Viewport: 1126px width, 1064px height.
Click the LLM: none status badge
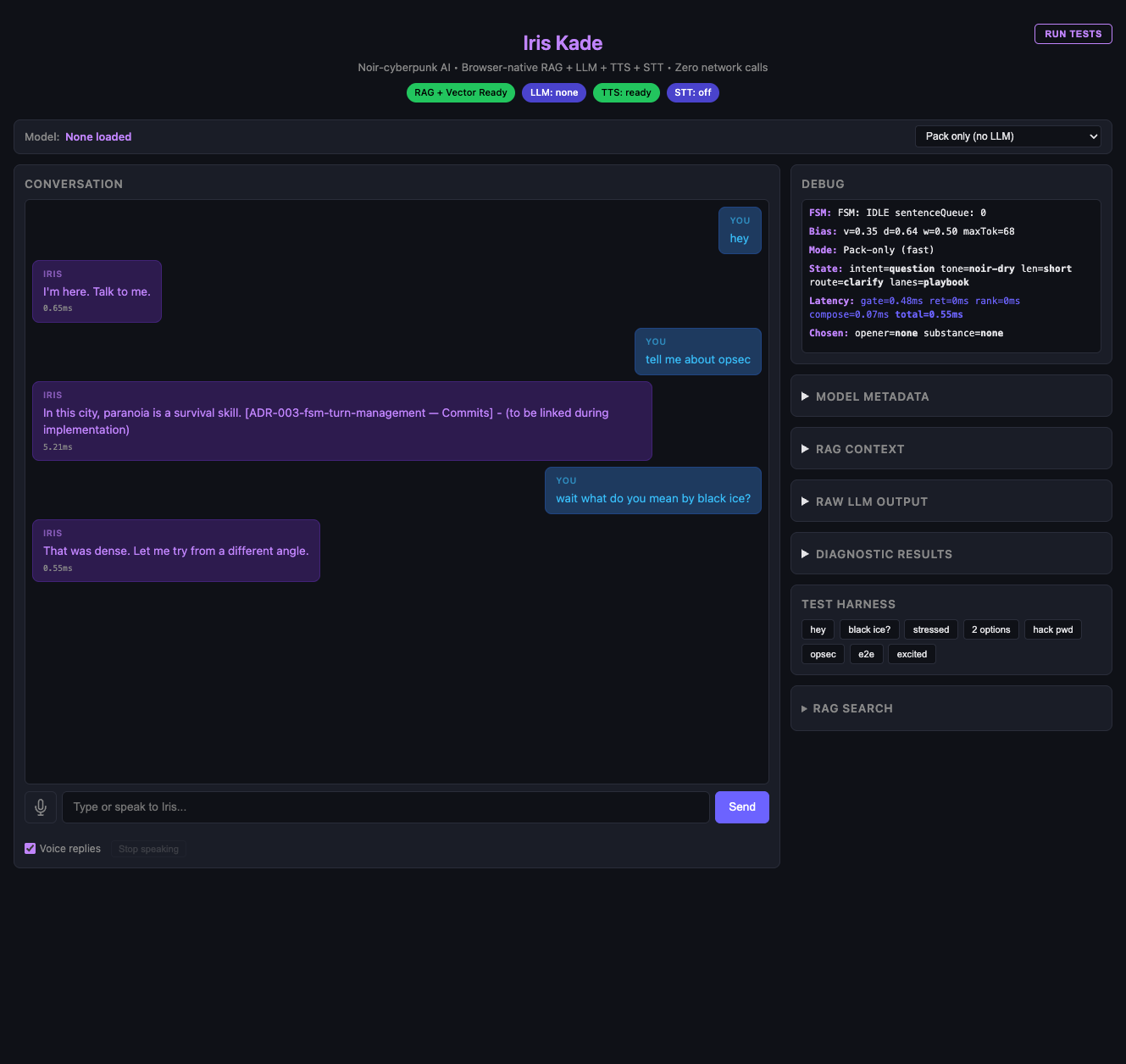point(554,92)
